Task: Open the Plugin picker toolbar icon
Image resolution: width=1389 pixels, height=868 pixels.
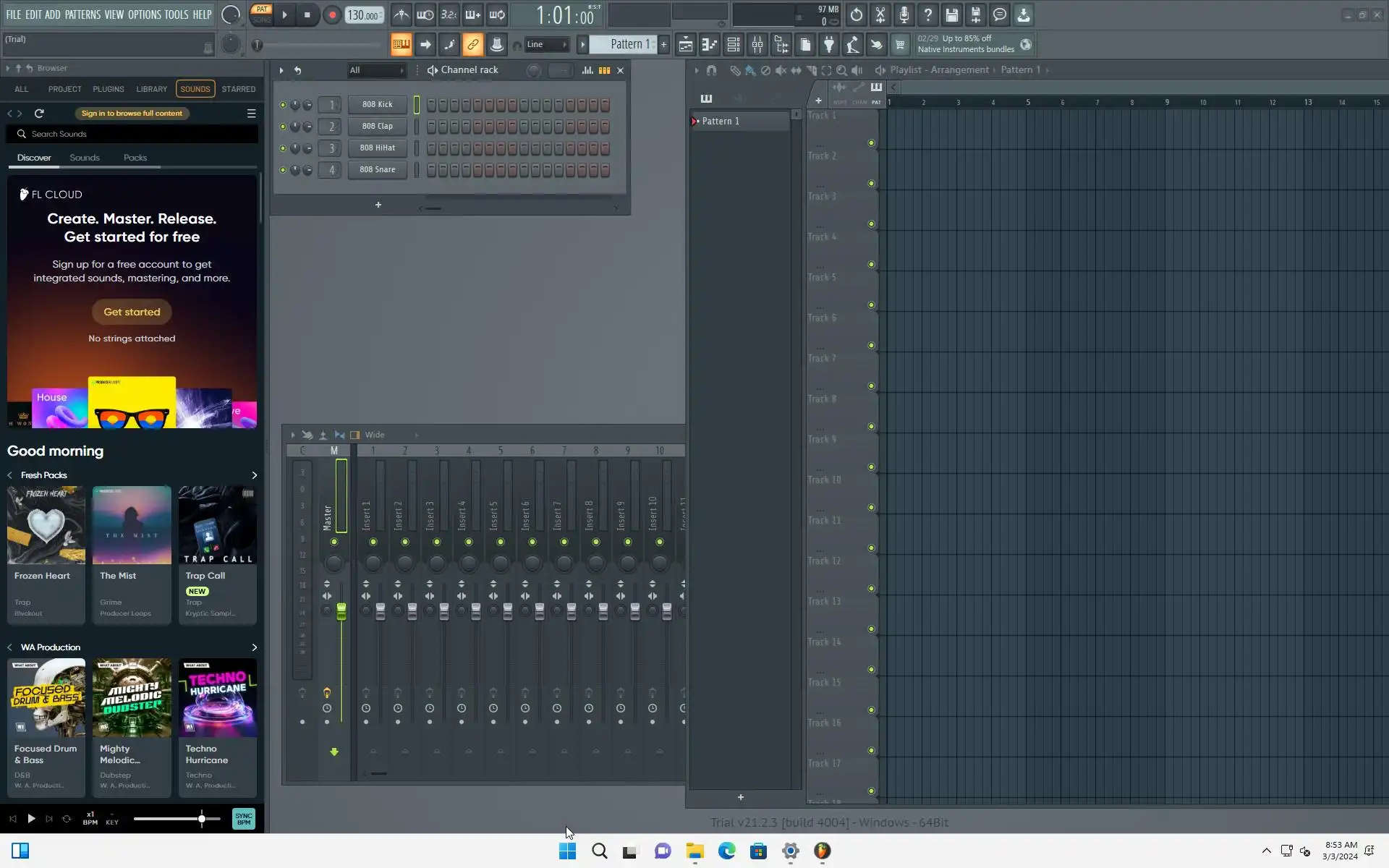Action: point(829,45)
